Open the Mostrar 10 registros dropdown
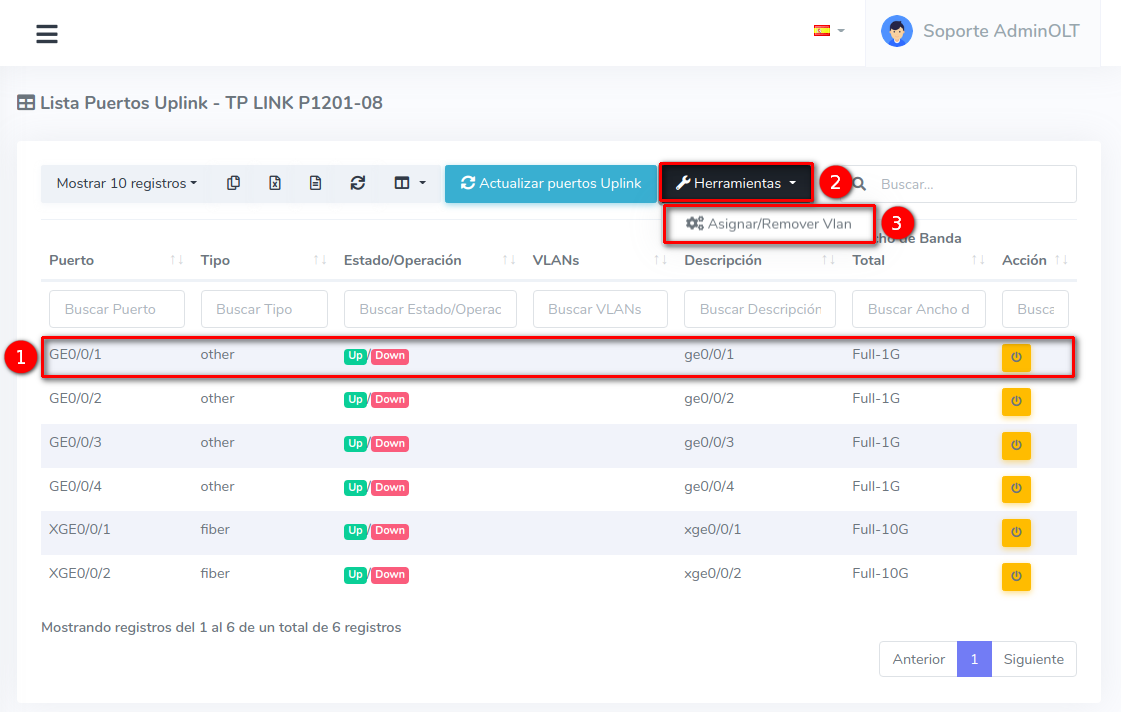The height and width of the screenshot is (712, 1121). click(x=126, y=183)
